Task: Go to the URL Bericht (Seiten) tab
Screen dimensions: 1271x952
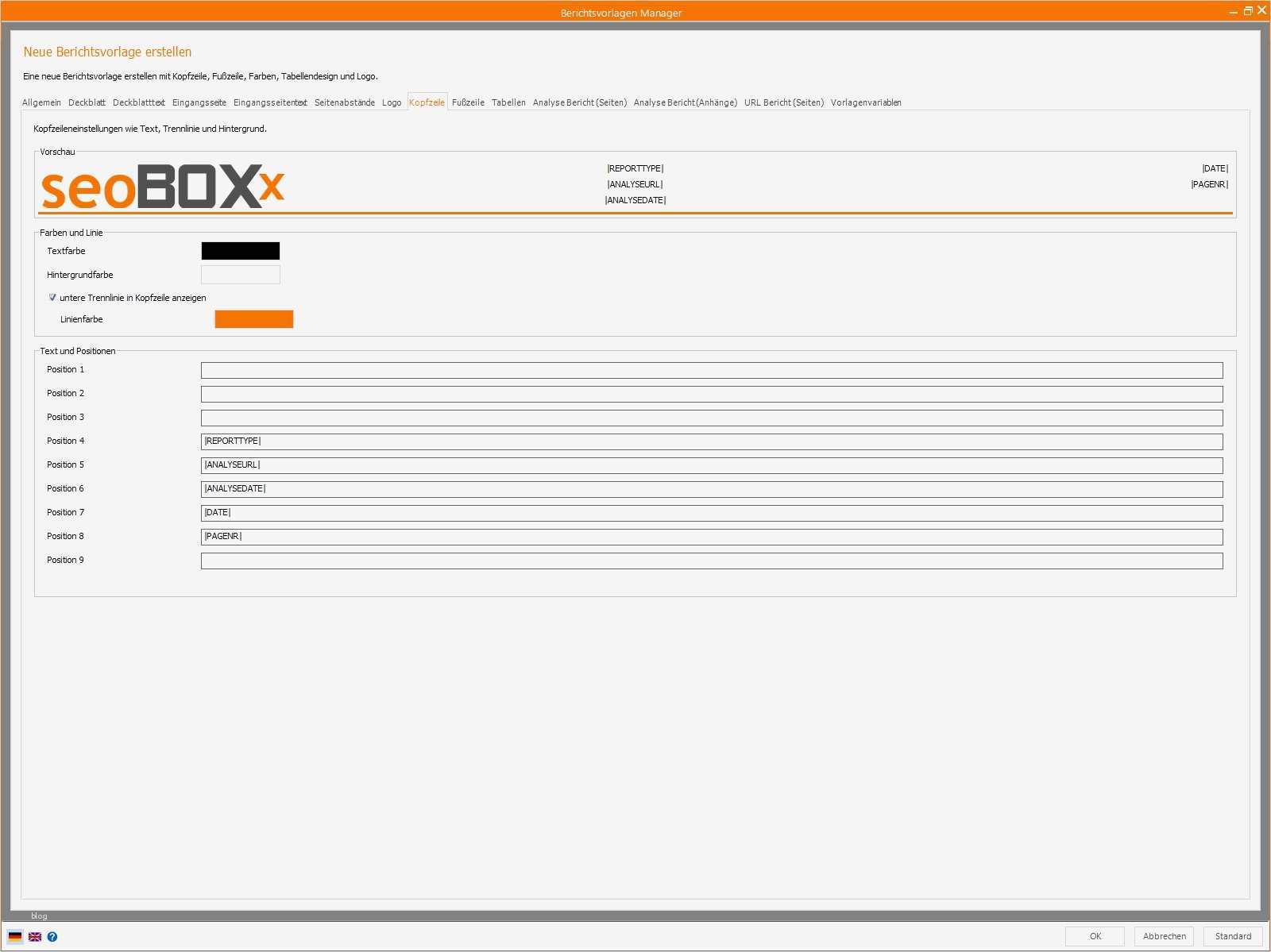Action: [784, 102]
